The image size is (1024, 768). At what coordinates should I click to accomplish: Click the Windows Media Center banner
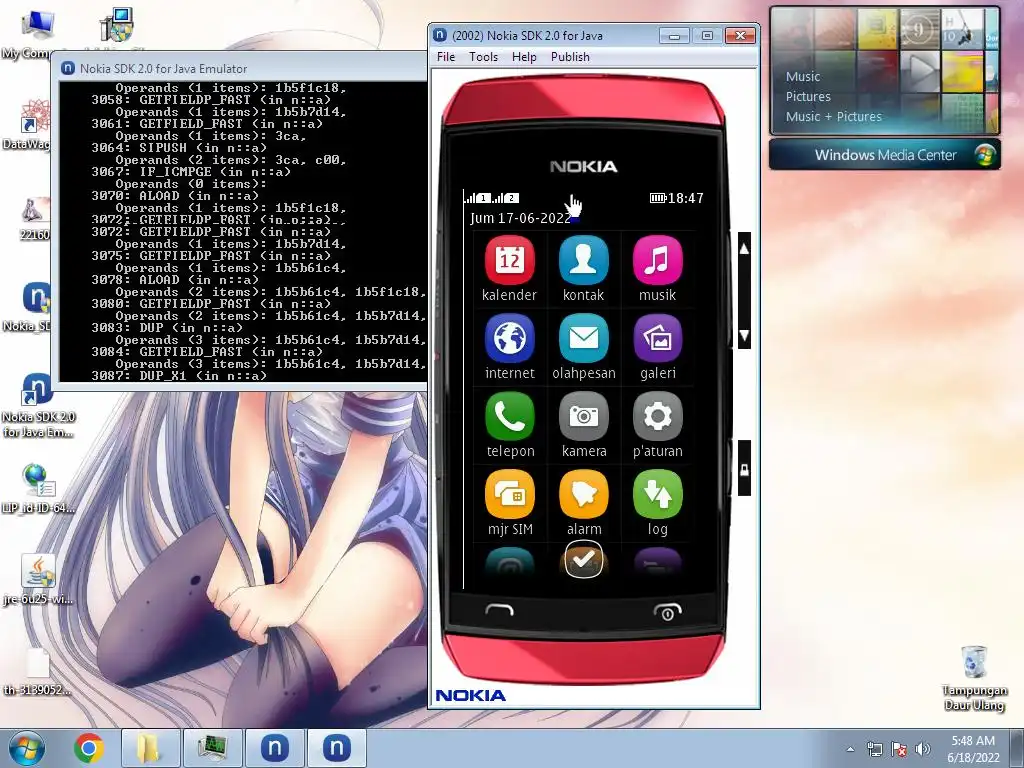pos(884,155)
